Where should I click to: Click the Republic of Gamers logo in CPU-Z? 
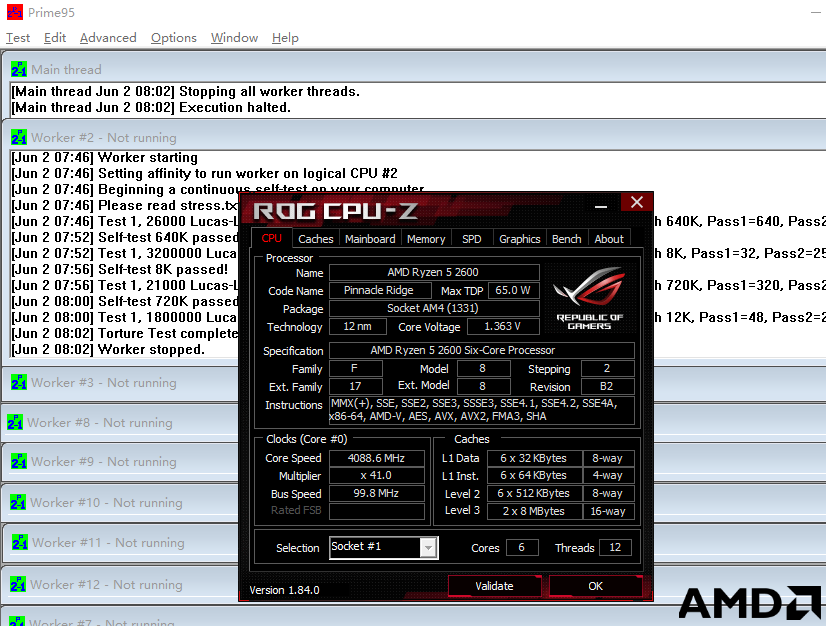click(589, 299)
